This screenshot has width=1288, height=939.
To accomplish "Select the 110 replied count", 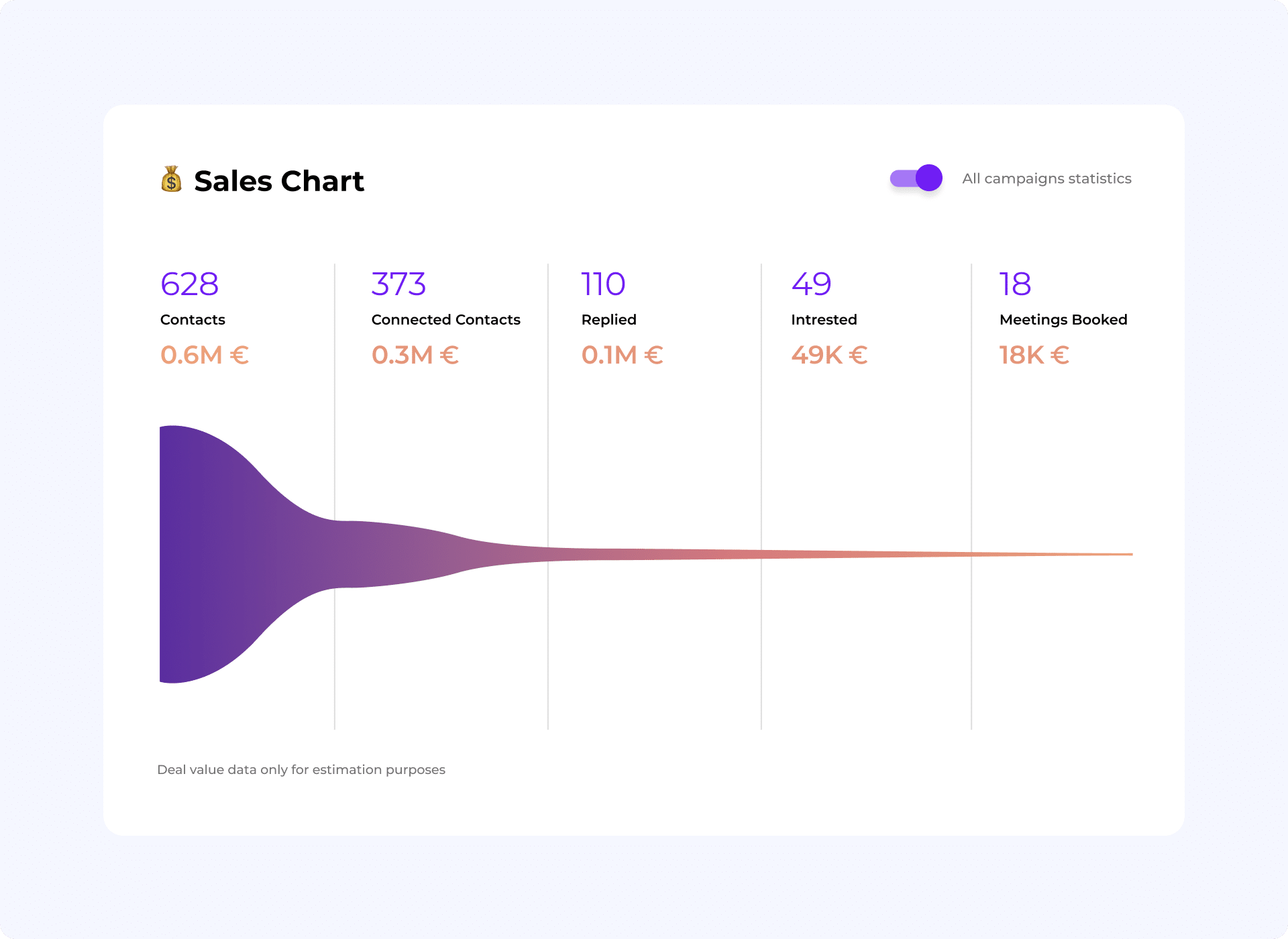I will 603,284.
